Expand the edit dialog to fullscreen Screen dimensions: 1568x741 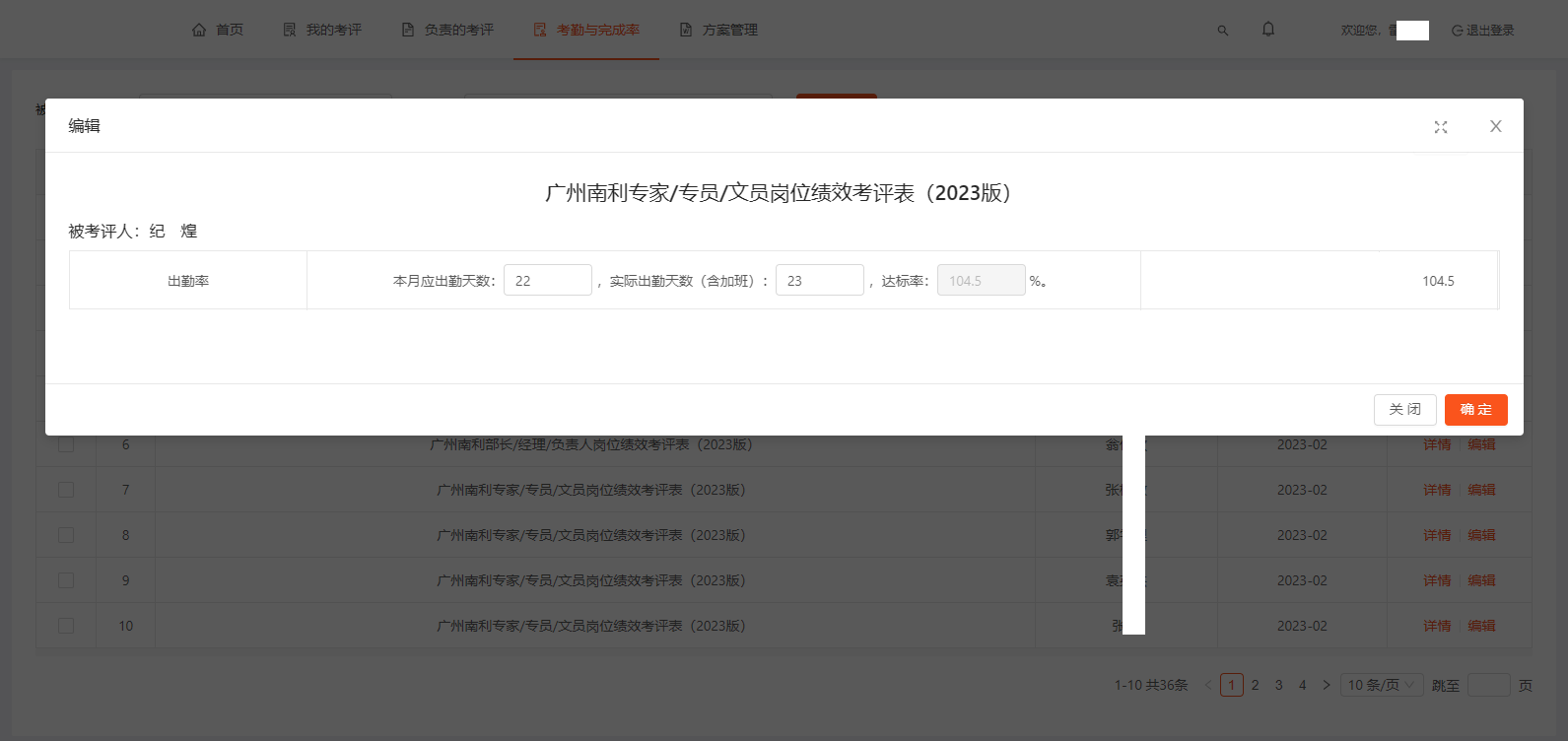click(1441, 127)
